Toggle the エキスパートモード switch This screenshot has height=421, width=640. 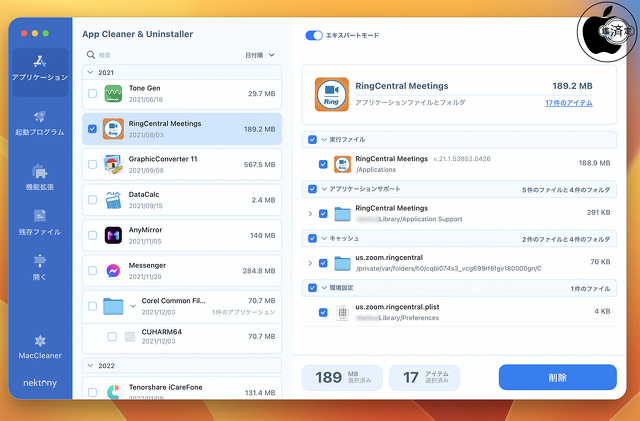tap(314, 35)
